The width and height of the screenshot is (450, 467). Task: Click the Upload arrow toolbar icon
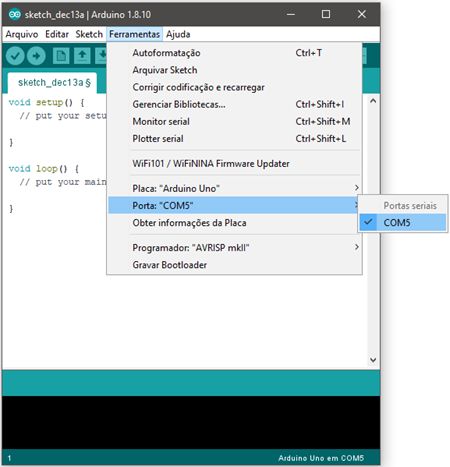coord(36,56)
